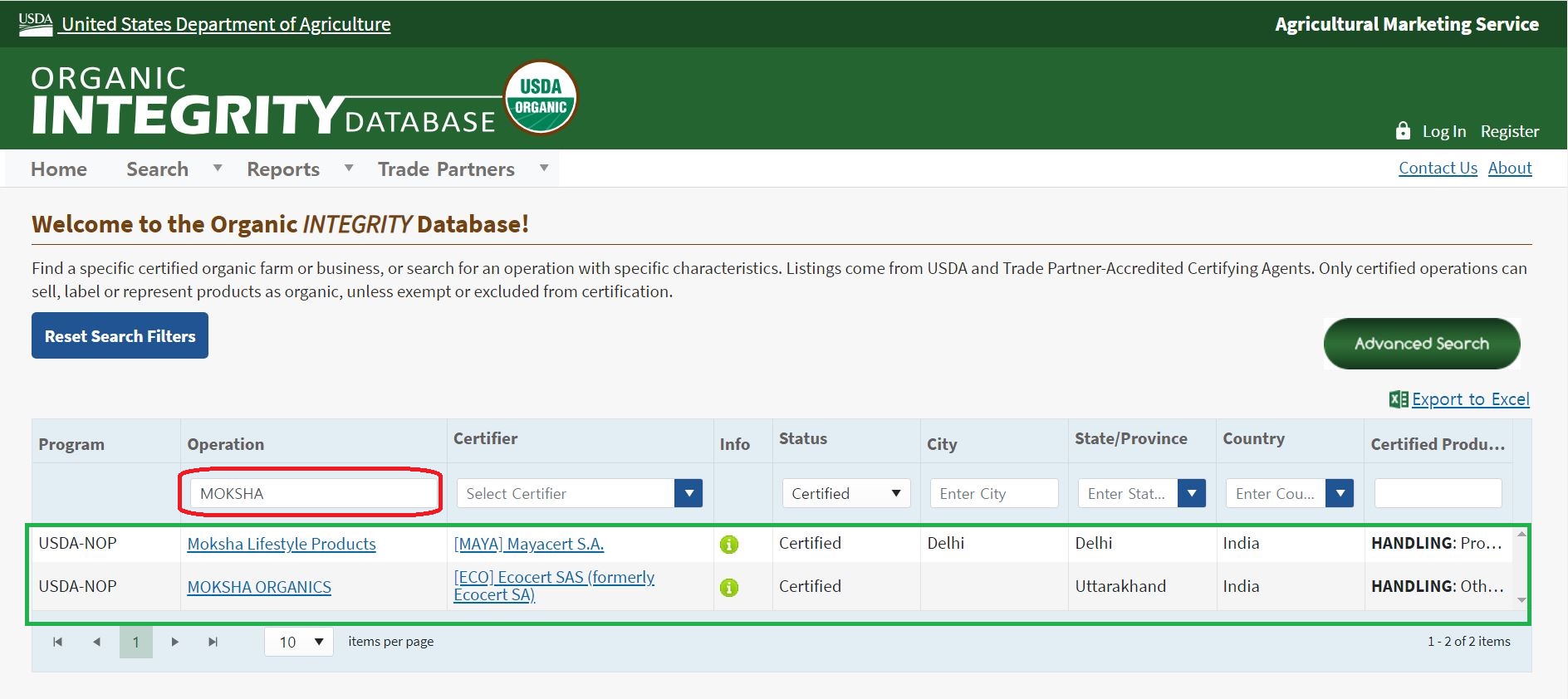Screen dimensions: 1568x699
Task: Go to last page of results
Action: 213,642
